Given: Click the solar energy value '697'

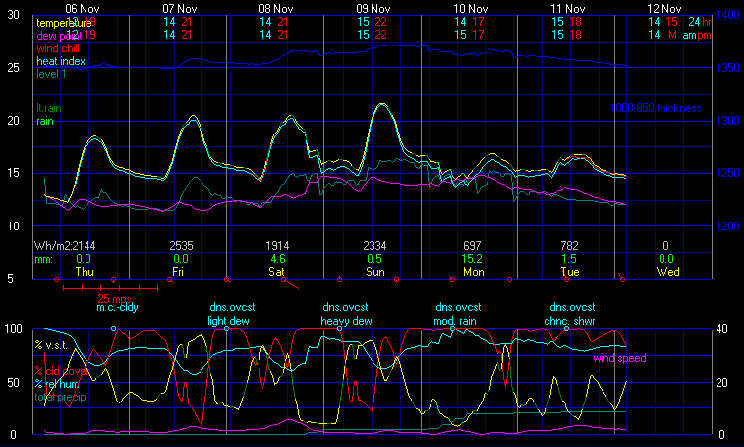Looking at the screenshot, I should click(x=472, y=246).
